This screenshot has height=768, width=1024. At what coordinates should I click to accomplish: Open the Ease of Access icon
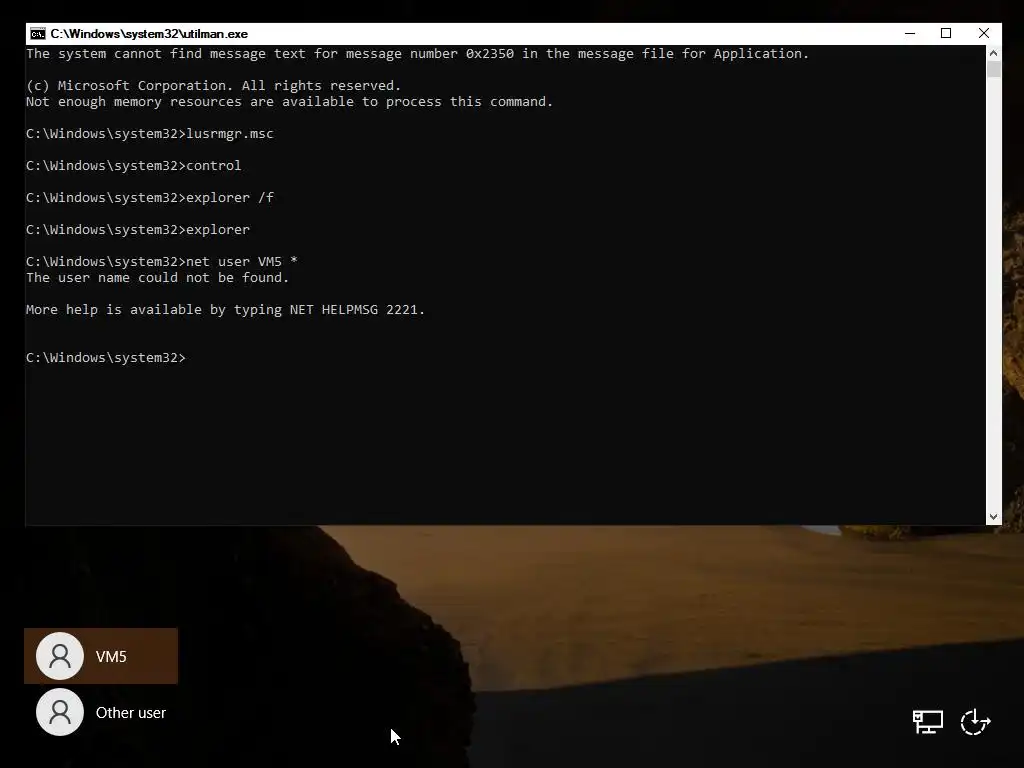pyautogui.click(x=976, y=722)
